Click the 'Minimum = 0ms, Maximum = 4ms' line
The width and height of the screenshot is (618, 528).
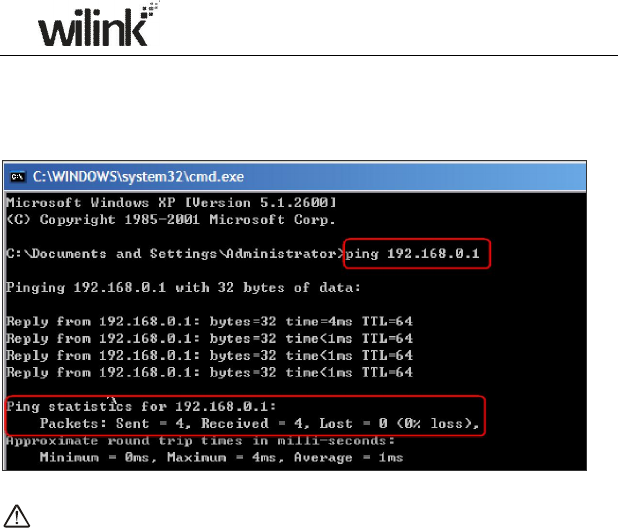click(221, 457)
